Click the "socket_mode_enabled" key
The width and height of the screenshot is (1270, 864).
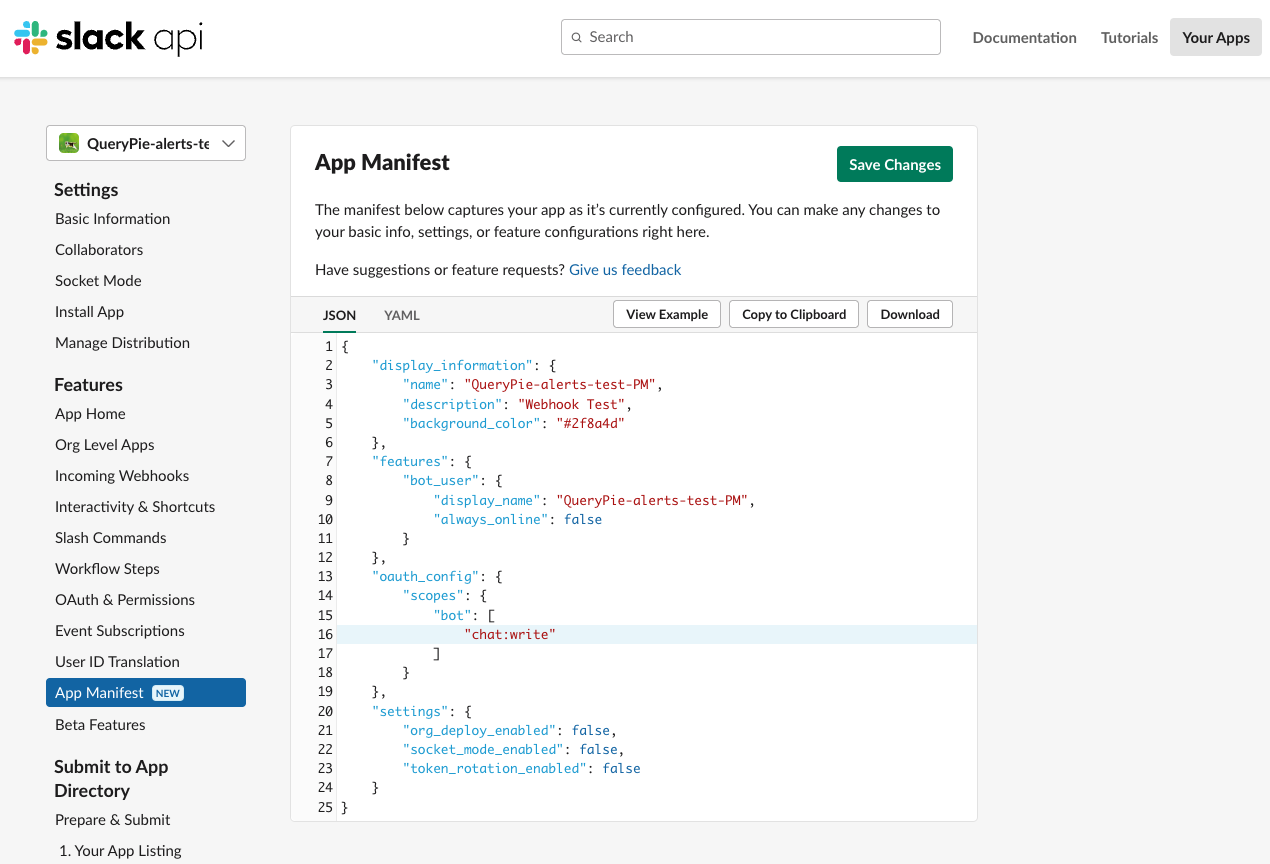483,750
